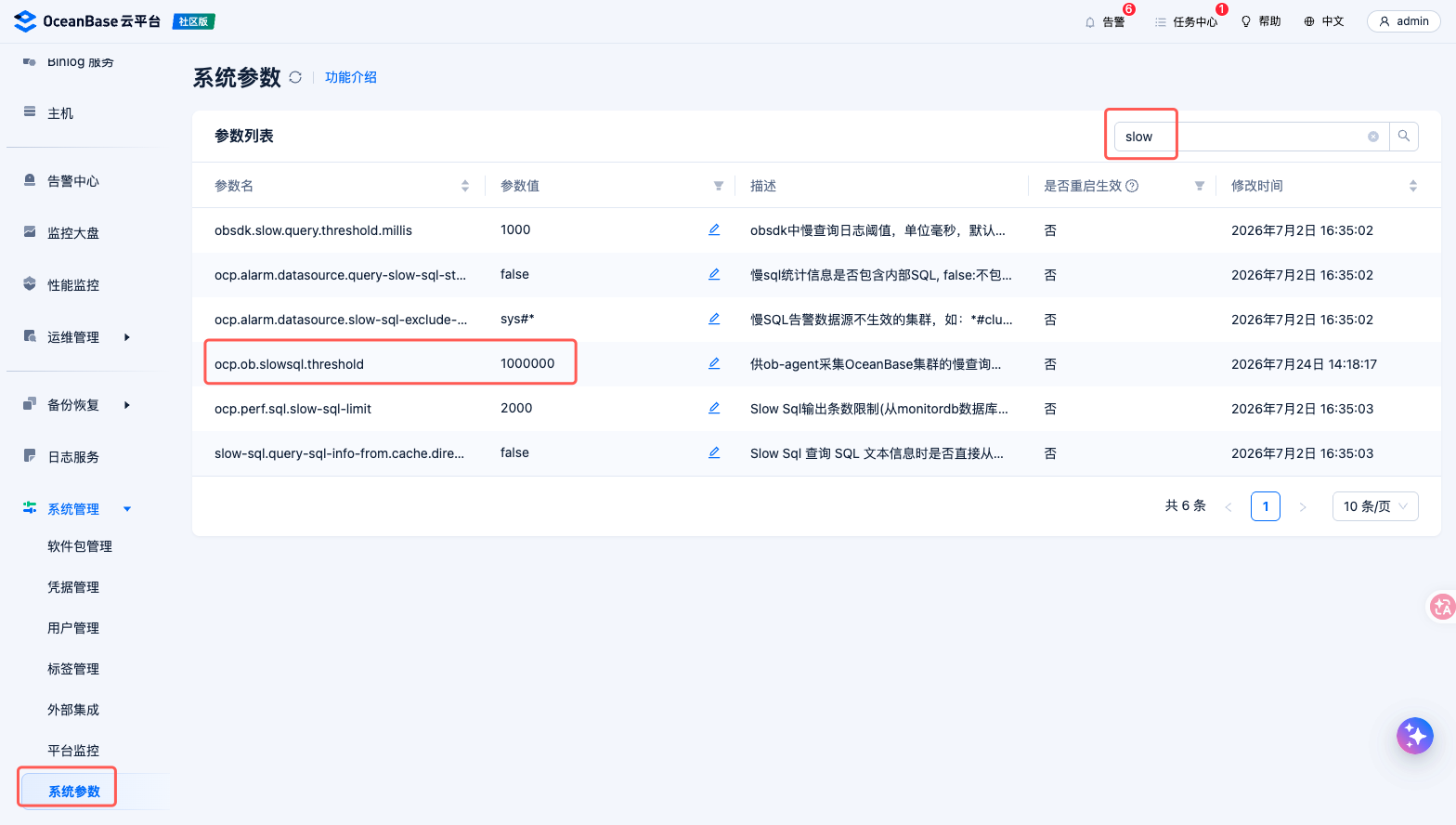Click the 主机 sidebar icon
The image size is (1456, 825).
coord(30,111)
